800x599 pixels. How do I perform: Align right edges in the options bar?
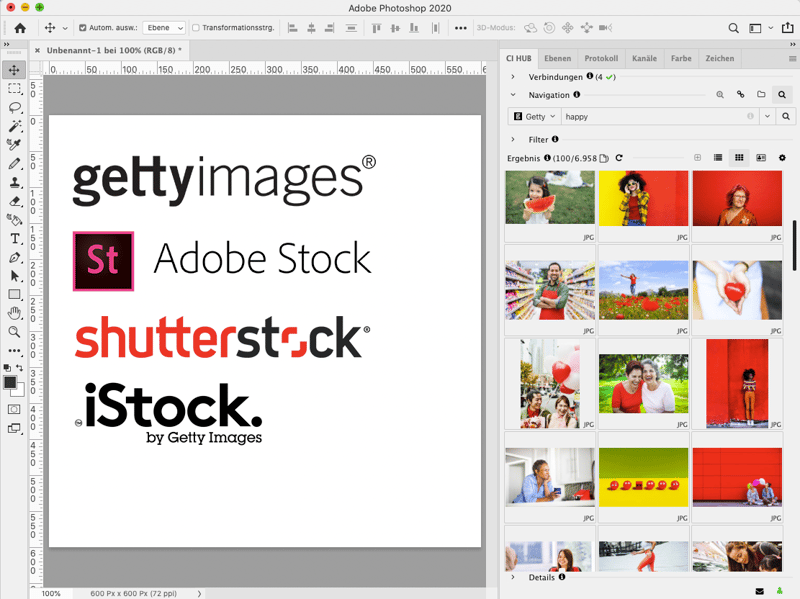(x=330, y=28)
